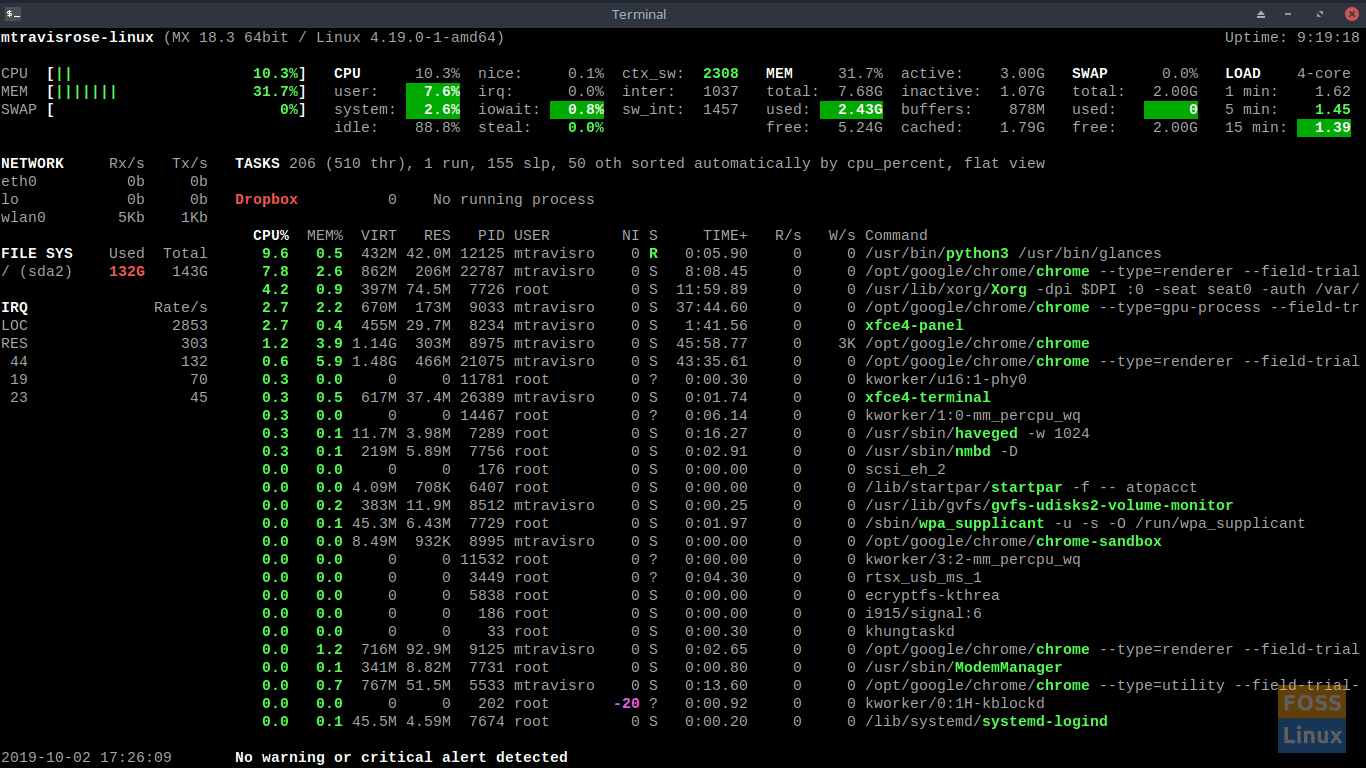
Task: Select the CPU system value 2.6%
Action: point(433,110)
